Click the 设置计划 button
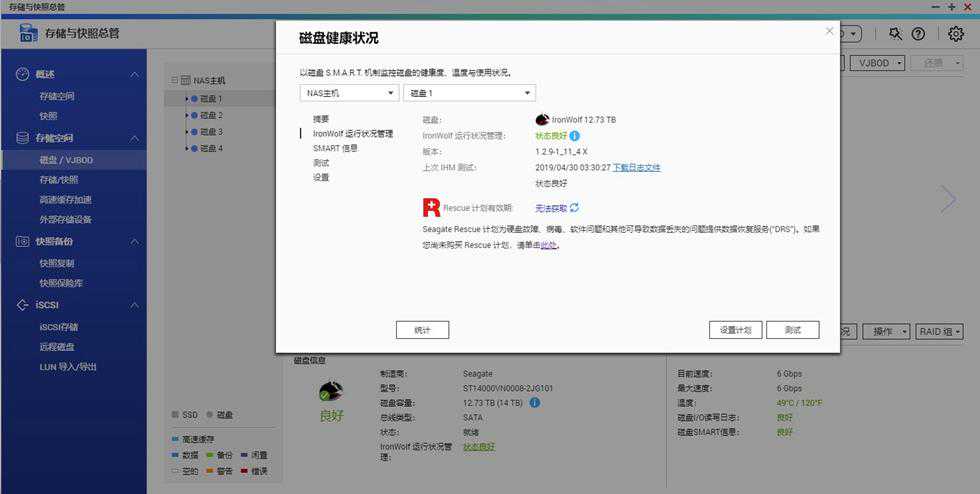Viewport: 980px width, 494px height. tap(735, 330)
